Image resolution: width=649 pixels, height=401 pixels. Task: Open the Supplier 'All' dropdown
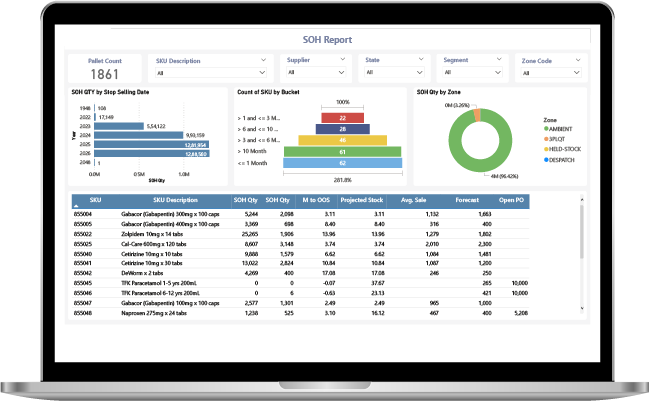tap(316, 72)
